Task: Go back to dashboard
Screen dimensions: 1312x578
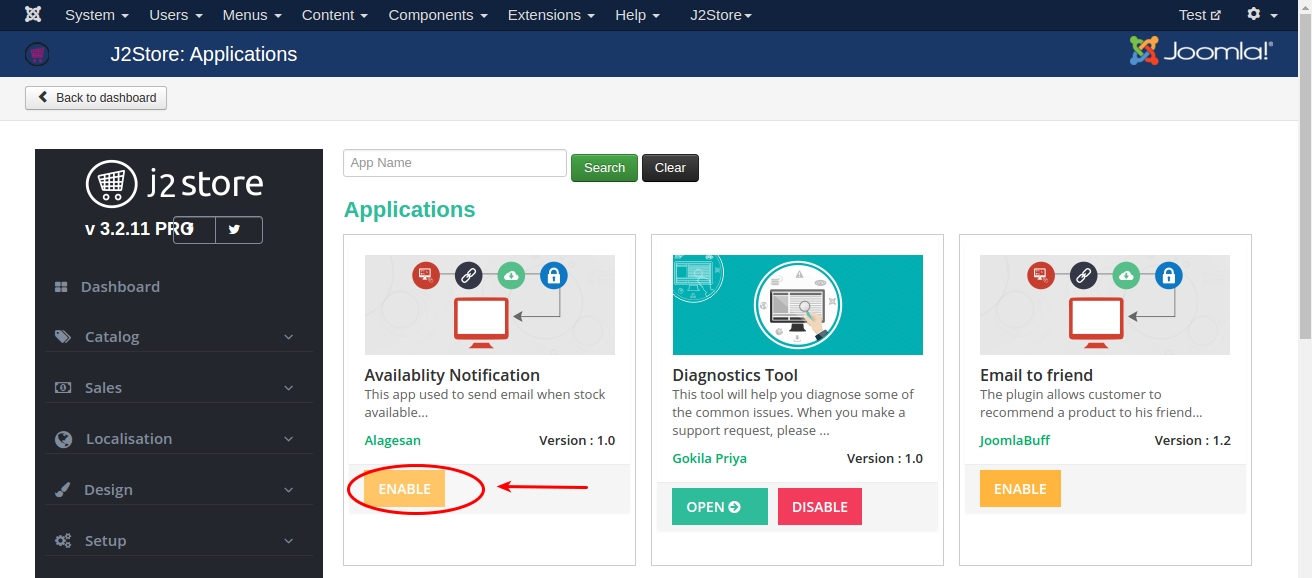Action: tap(96, 98)
